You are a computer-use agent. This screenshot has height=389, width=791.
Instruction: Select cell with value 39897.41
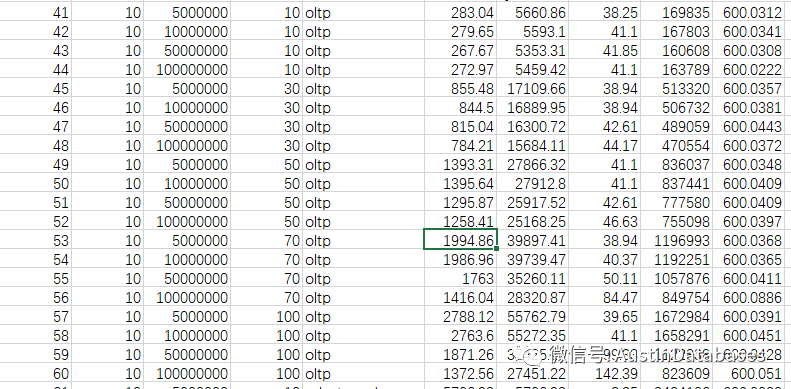[532, 240]
